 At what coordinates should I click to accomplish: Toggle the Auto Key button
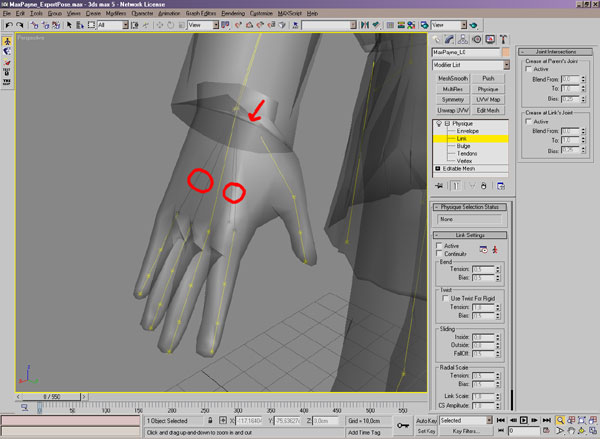[426, 420]
